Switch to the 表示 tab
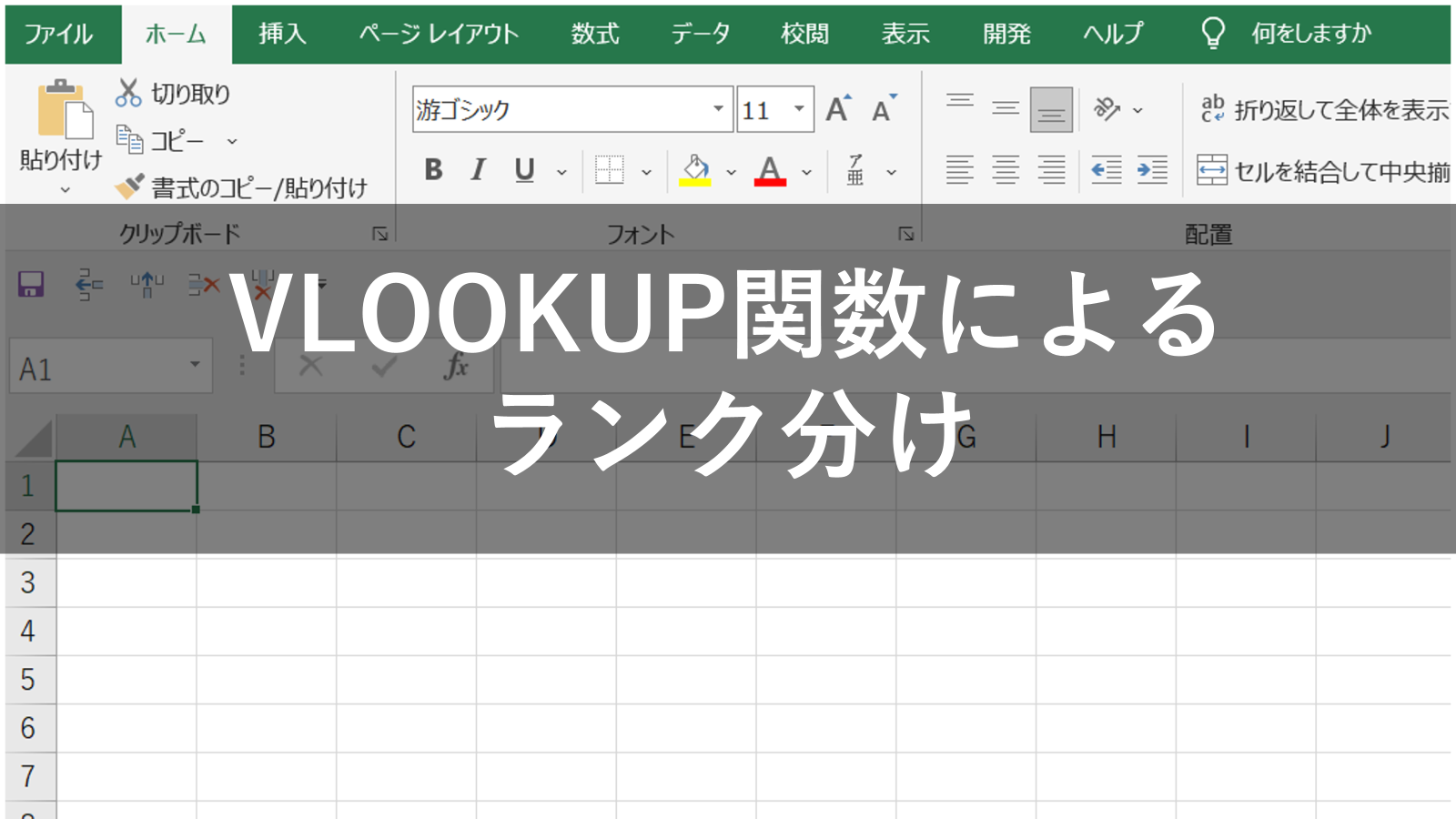The image size is (1456, 819). coord(905,34)
